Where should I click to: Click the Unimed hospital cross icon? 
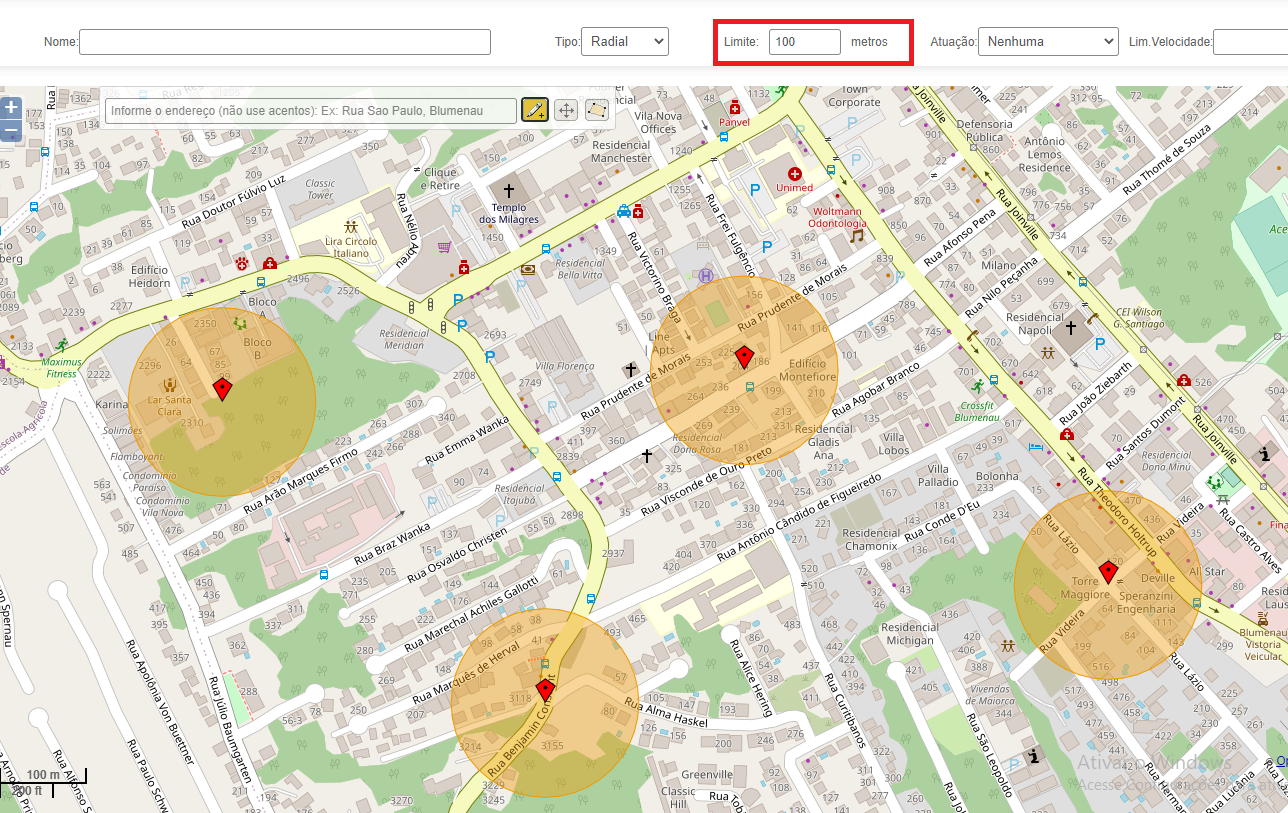point(795,174)
